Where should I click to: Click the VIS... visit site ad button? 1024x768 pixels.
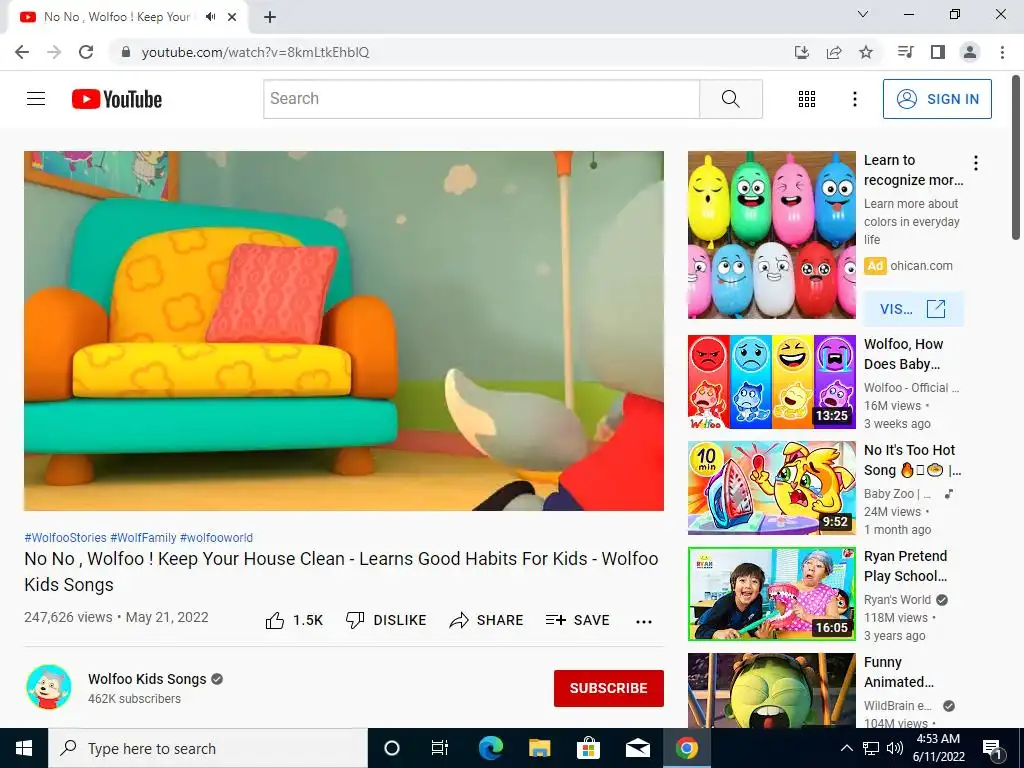coord(913,309)
